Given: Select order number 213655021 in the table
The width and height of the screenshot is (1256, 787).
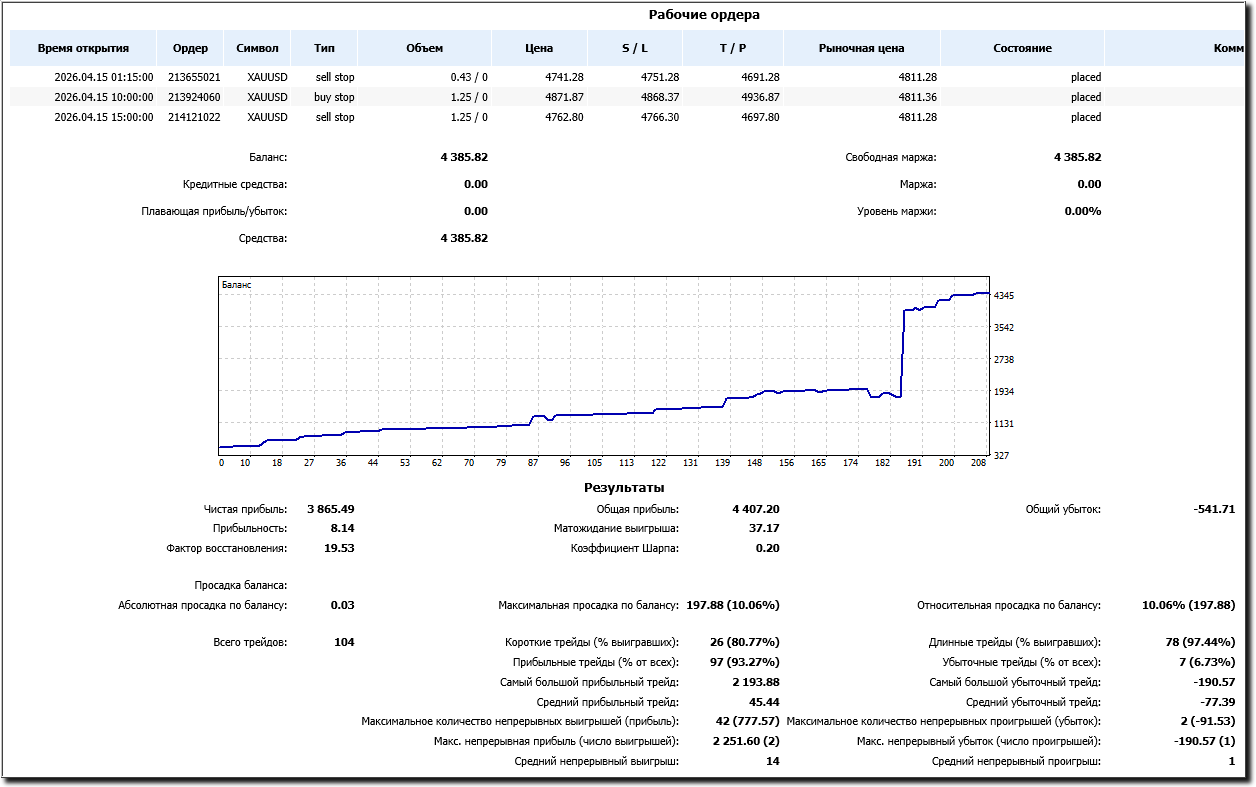Looking at the screenshot, I should (194, 77).
